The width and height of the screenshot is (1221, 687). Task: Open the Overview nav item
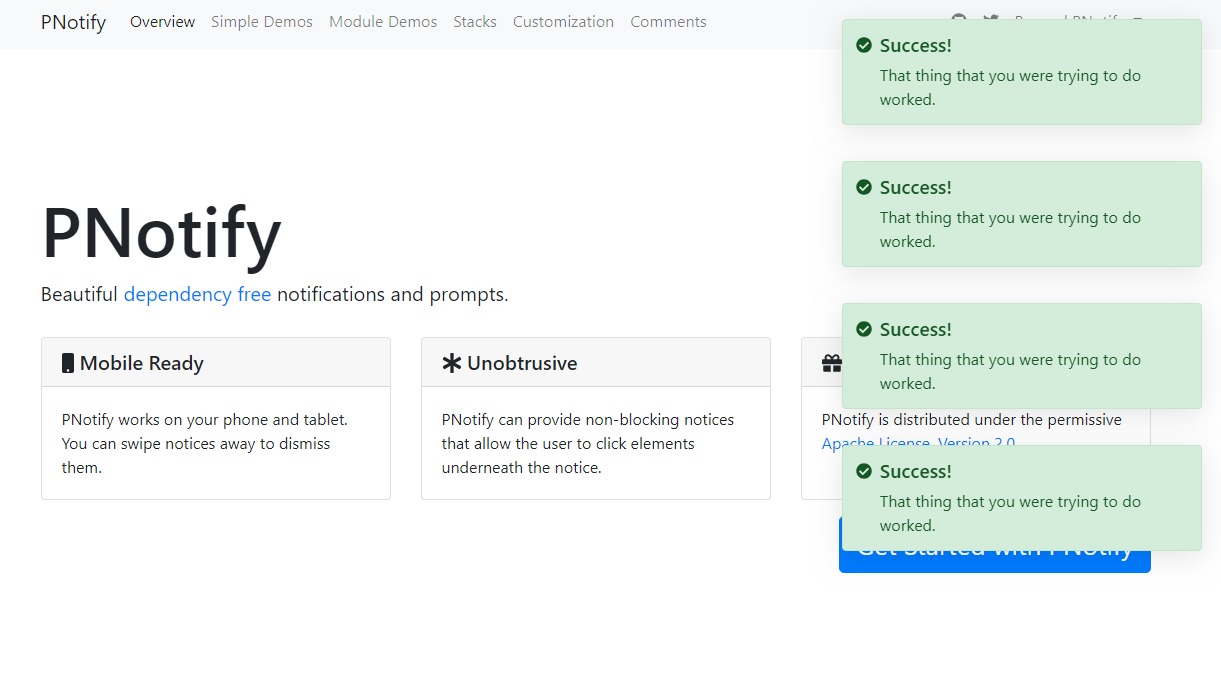coord(162,22)
